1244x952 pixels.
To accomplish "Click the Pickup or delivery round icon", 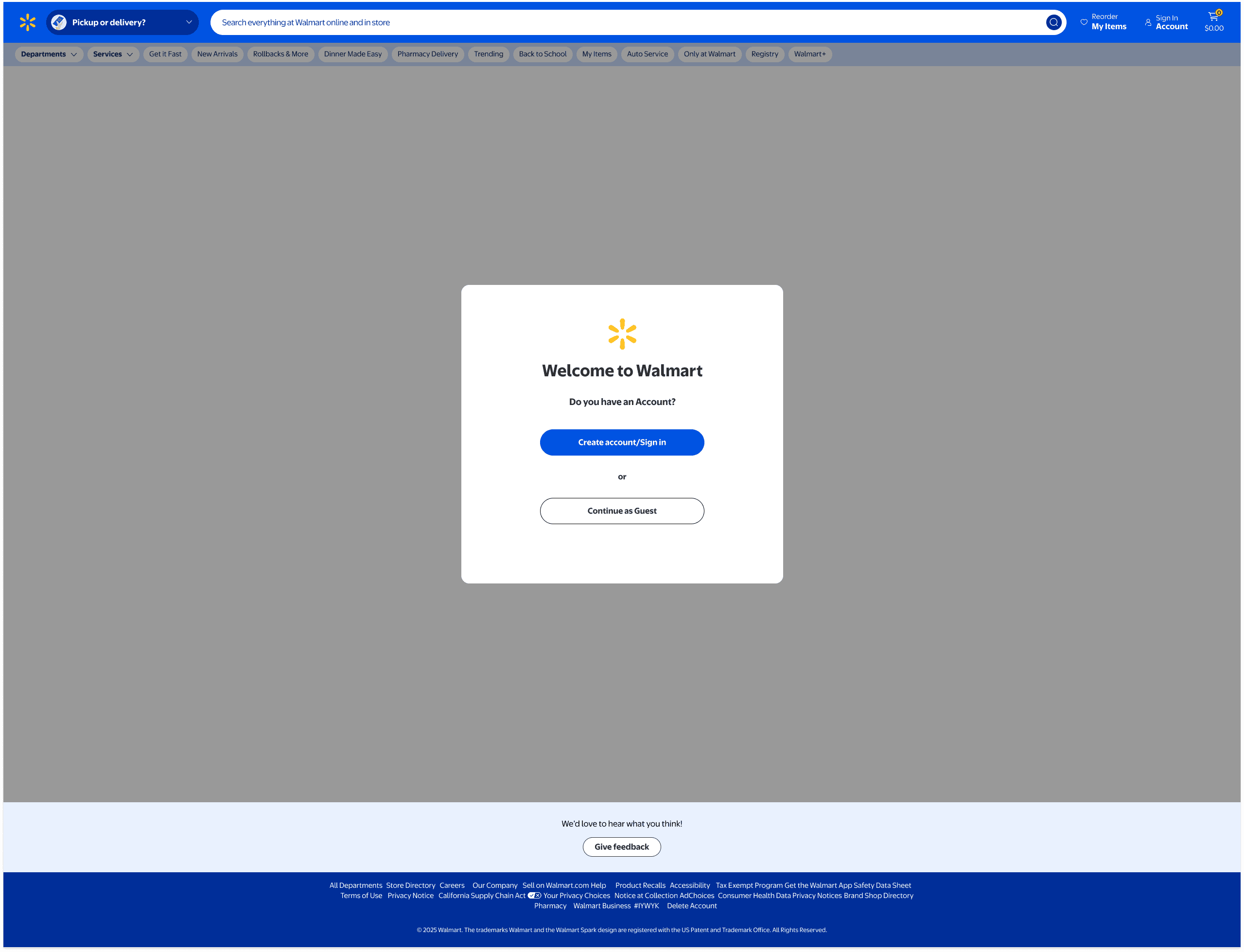I will 59,23.
